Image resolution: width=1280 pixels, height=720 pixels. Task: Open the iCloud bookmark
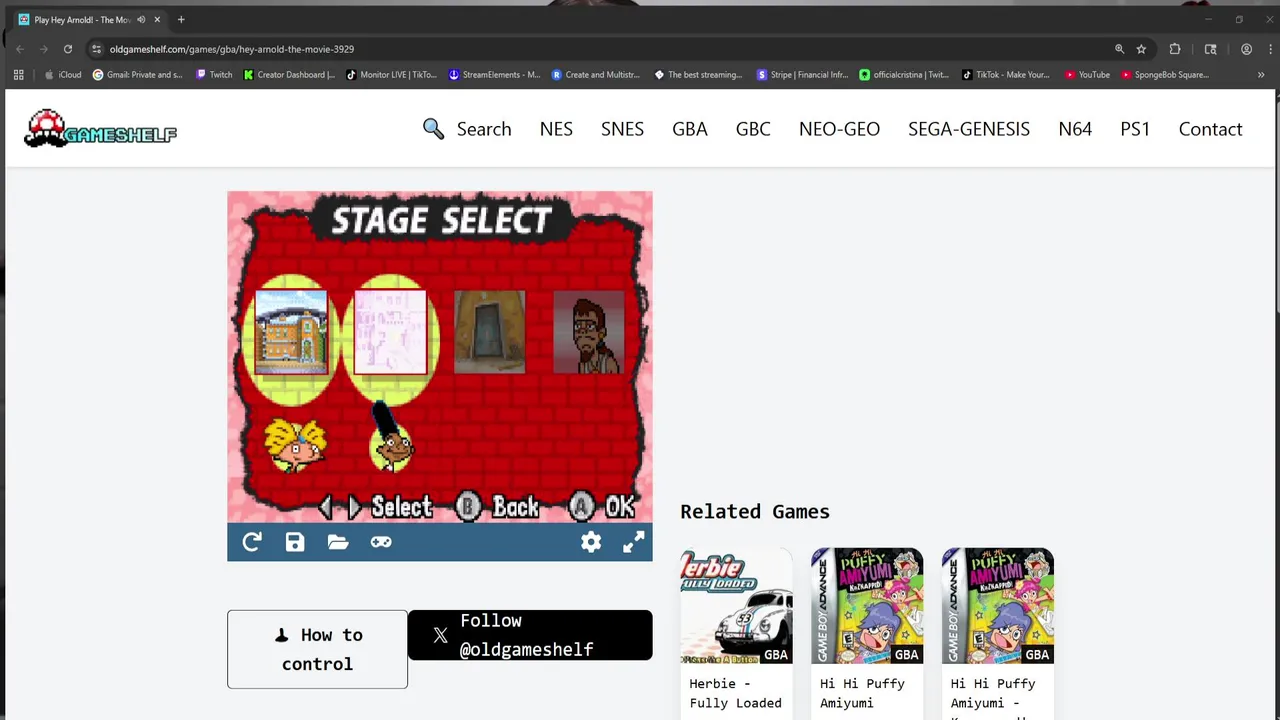(63, 75)
